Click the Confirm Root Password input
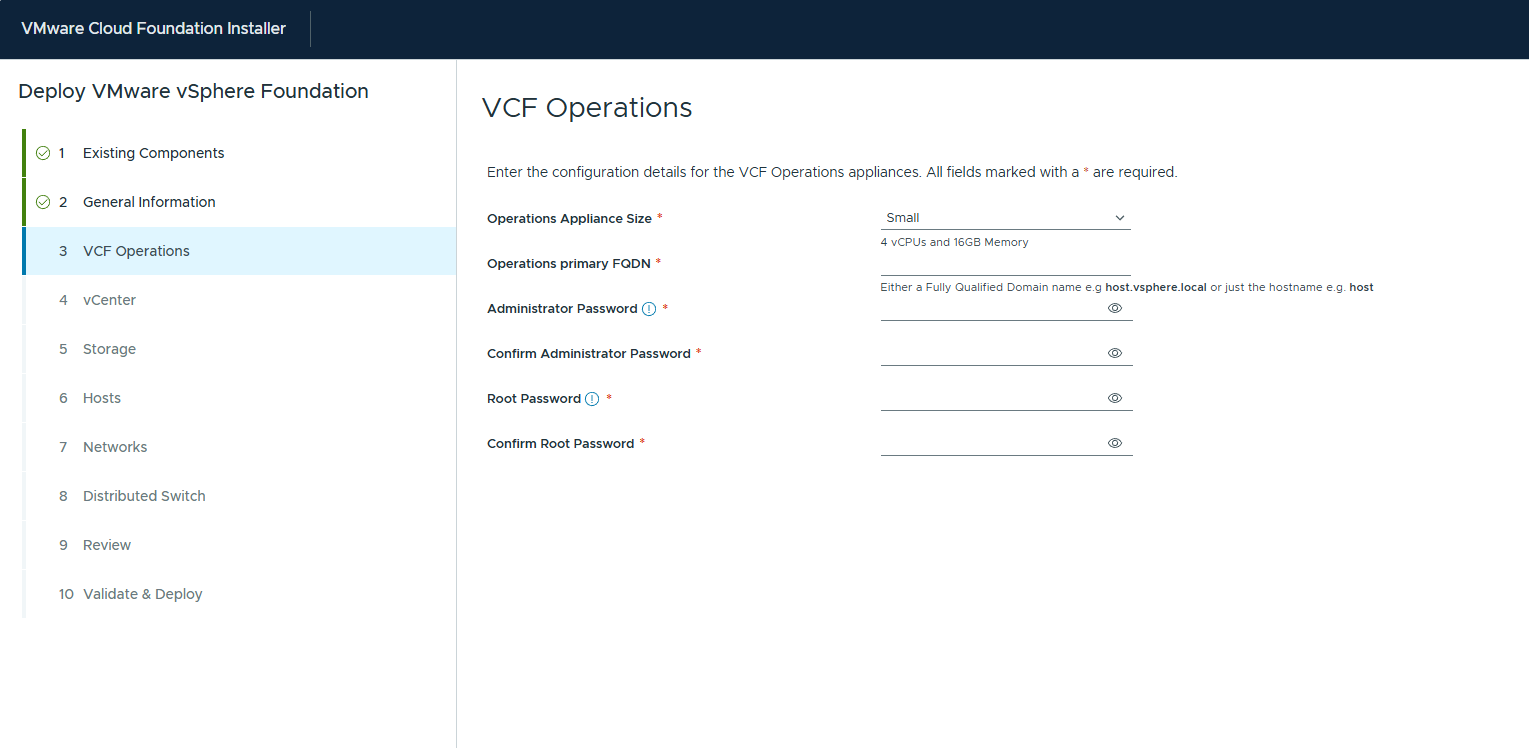Screen dimensions: 1529x748 tap(990, 444)
